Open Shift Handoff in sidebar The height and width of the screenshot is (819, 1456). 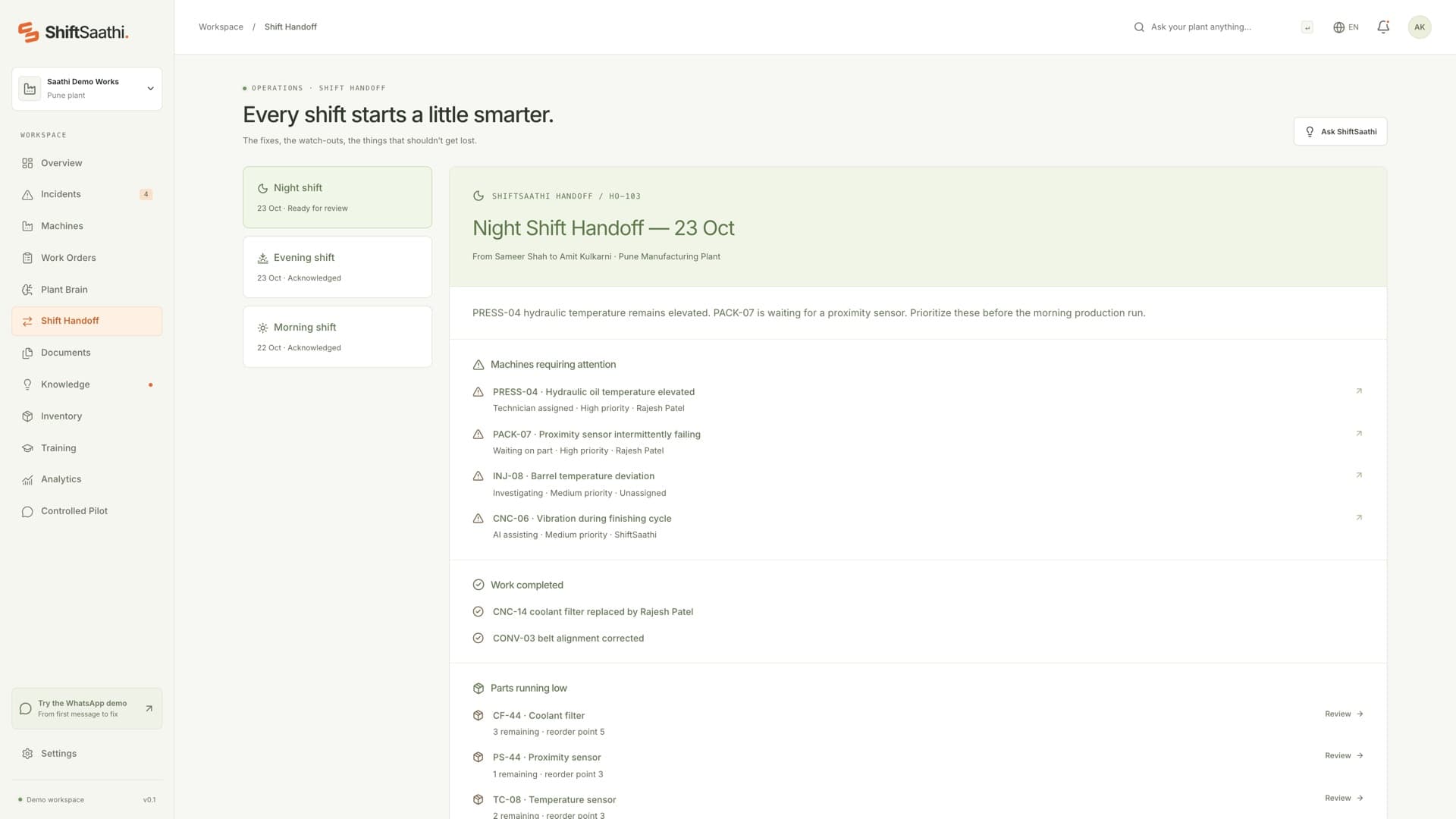point(87,322)
